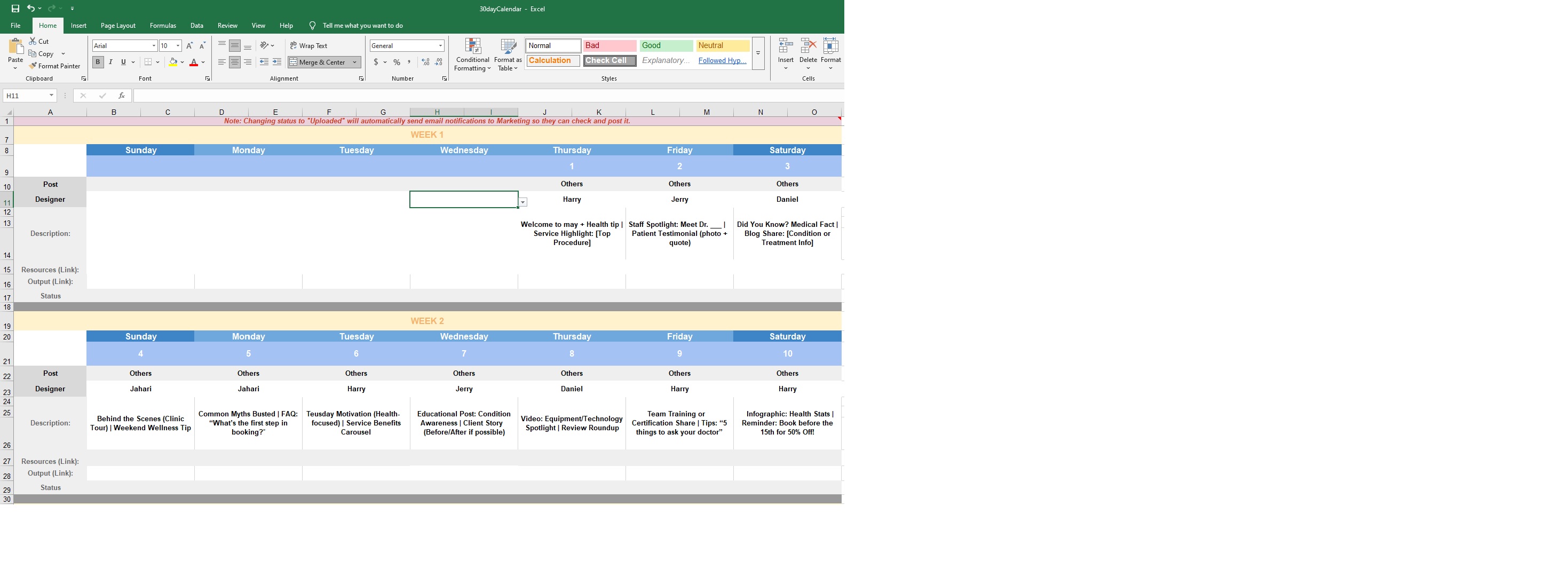The height and width of the screenshot is (584, 1568).
Task: Apply the yellow fill color
Action: (x=173, y=62)
